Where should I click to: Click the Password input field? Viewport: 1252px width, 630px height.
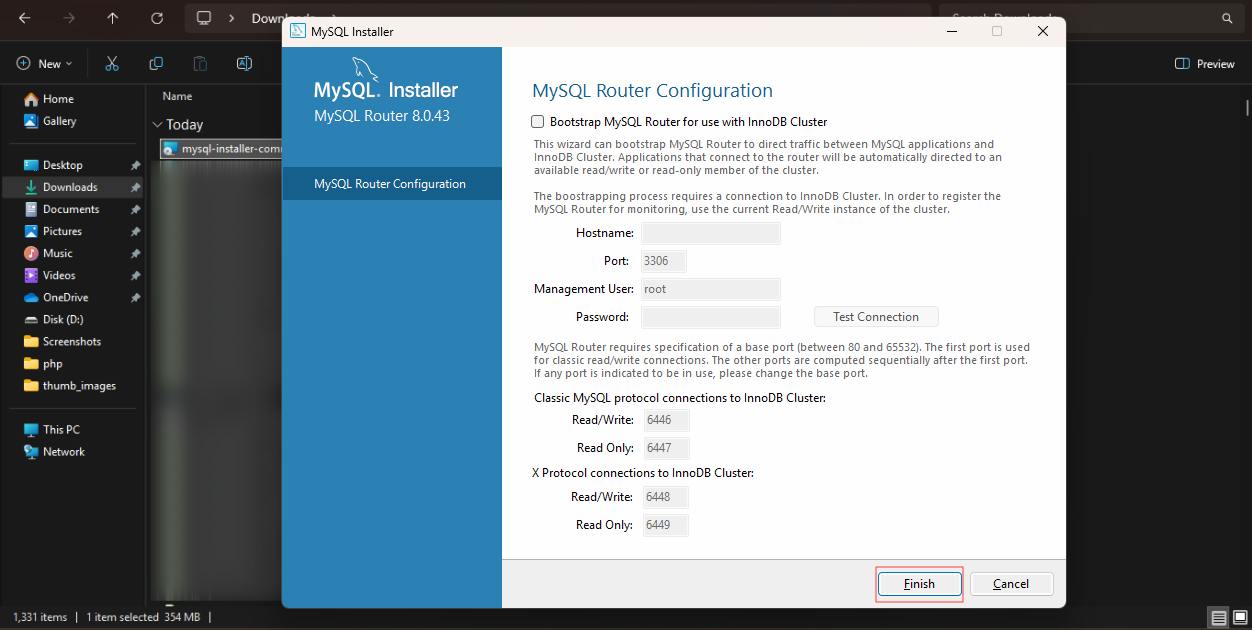[x=710, y=317]
